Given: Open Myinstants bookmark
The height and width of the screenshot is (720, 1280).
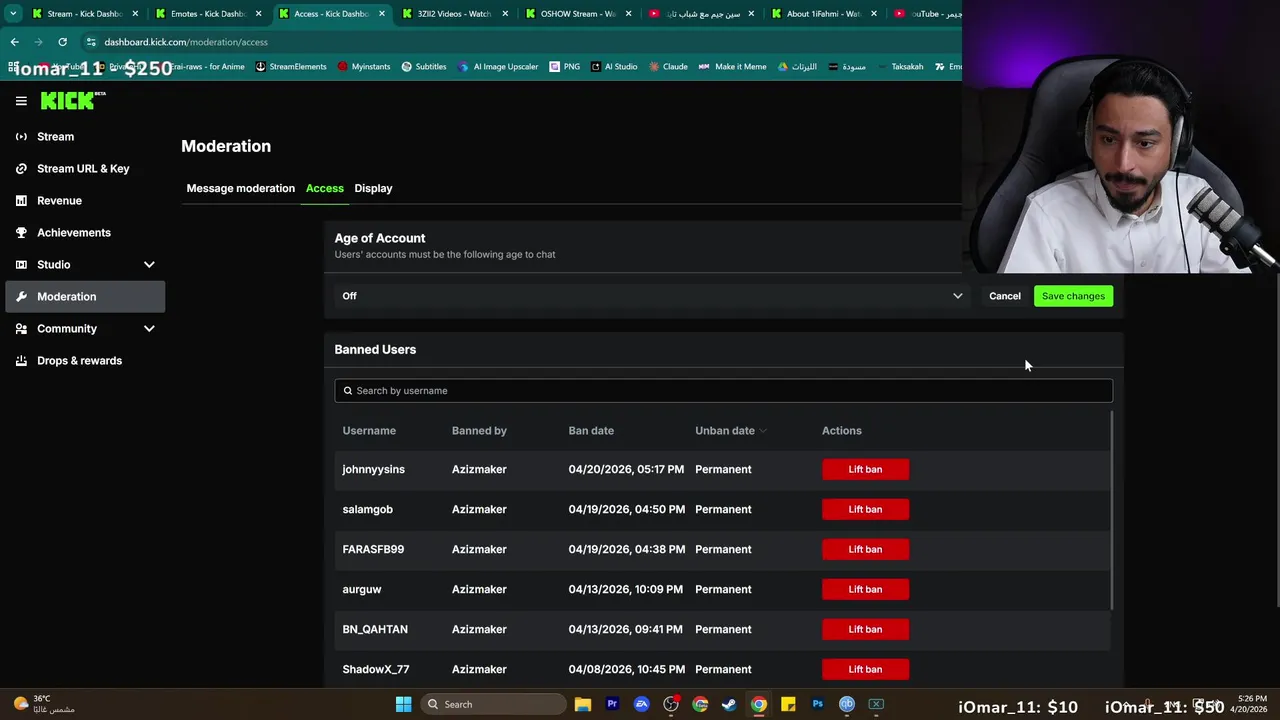Looking at the screenshot, I should coord(364,67).
